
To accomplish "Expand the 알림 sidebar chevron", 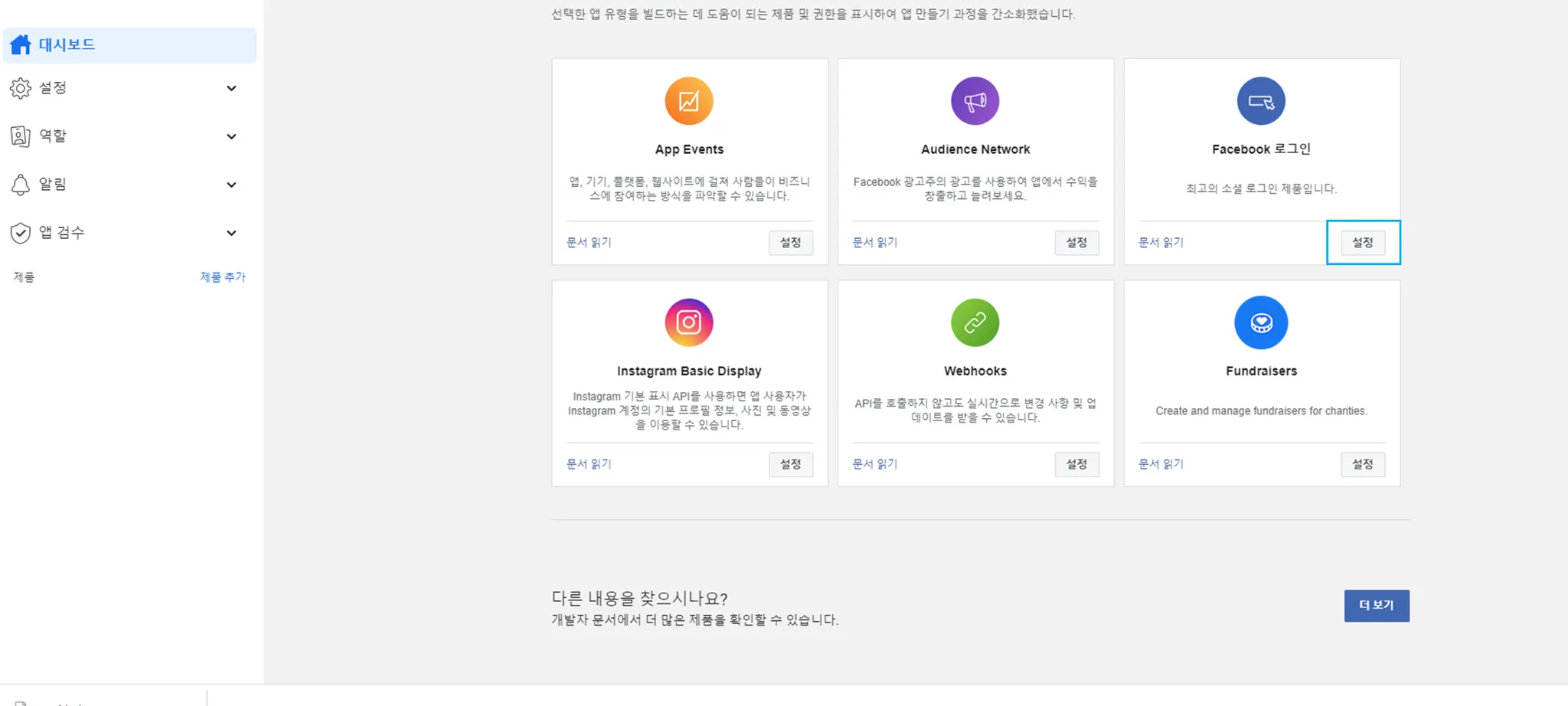I will point(231,185).
